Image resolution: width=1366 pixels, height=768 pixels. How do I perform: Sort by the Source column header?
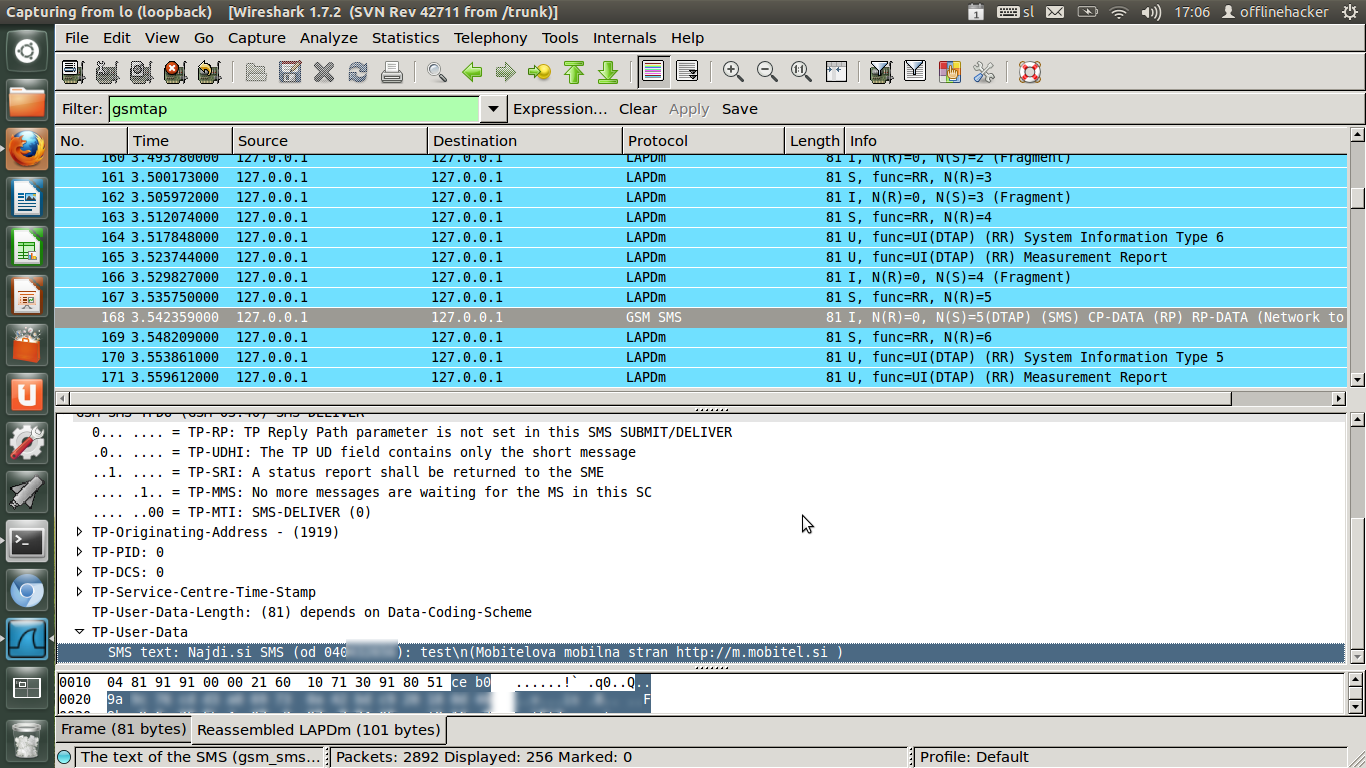click(330, 141)
